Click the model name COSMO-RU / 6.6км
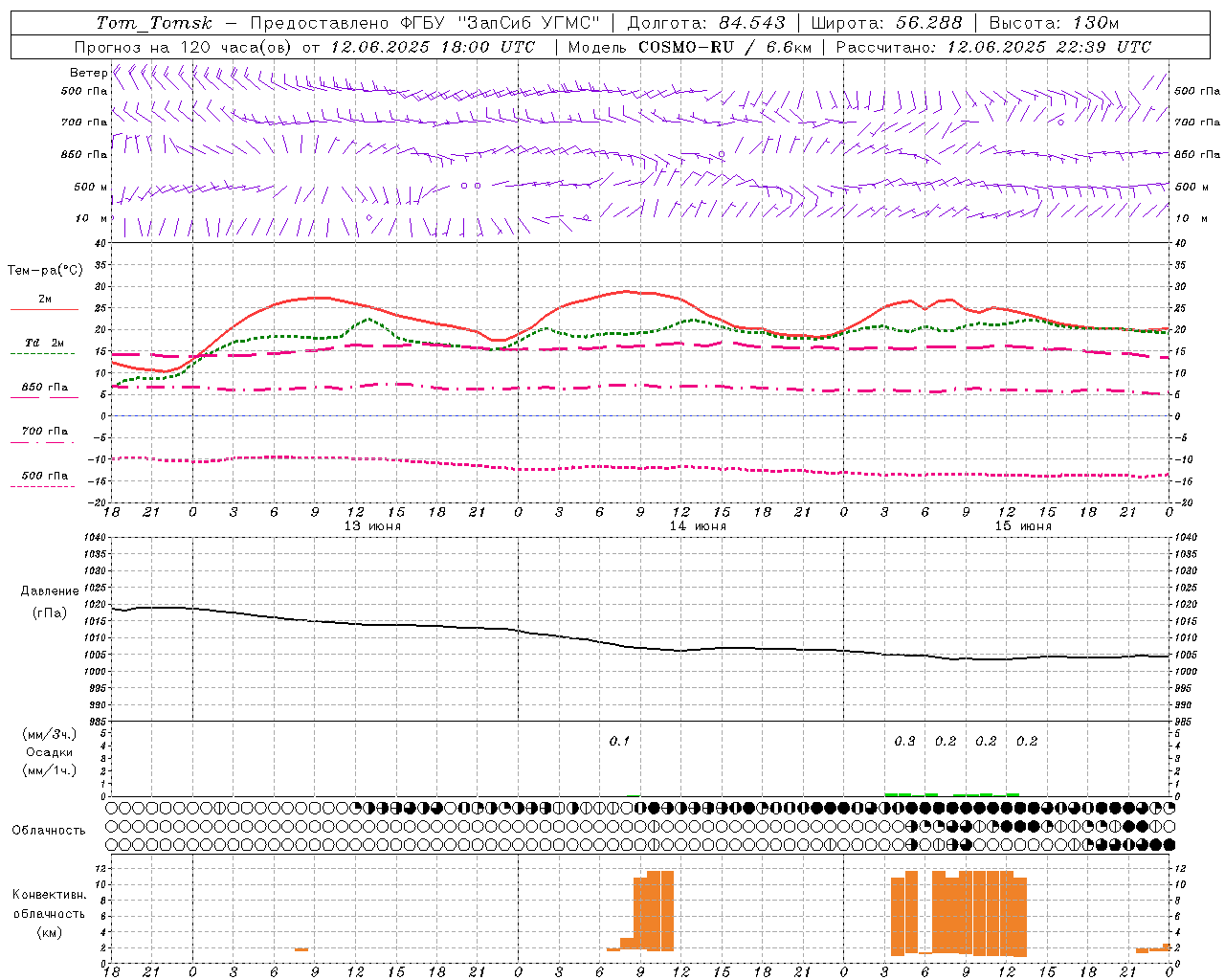This screenshot has width=1225, height=980. 725,47
